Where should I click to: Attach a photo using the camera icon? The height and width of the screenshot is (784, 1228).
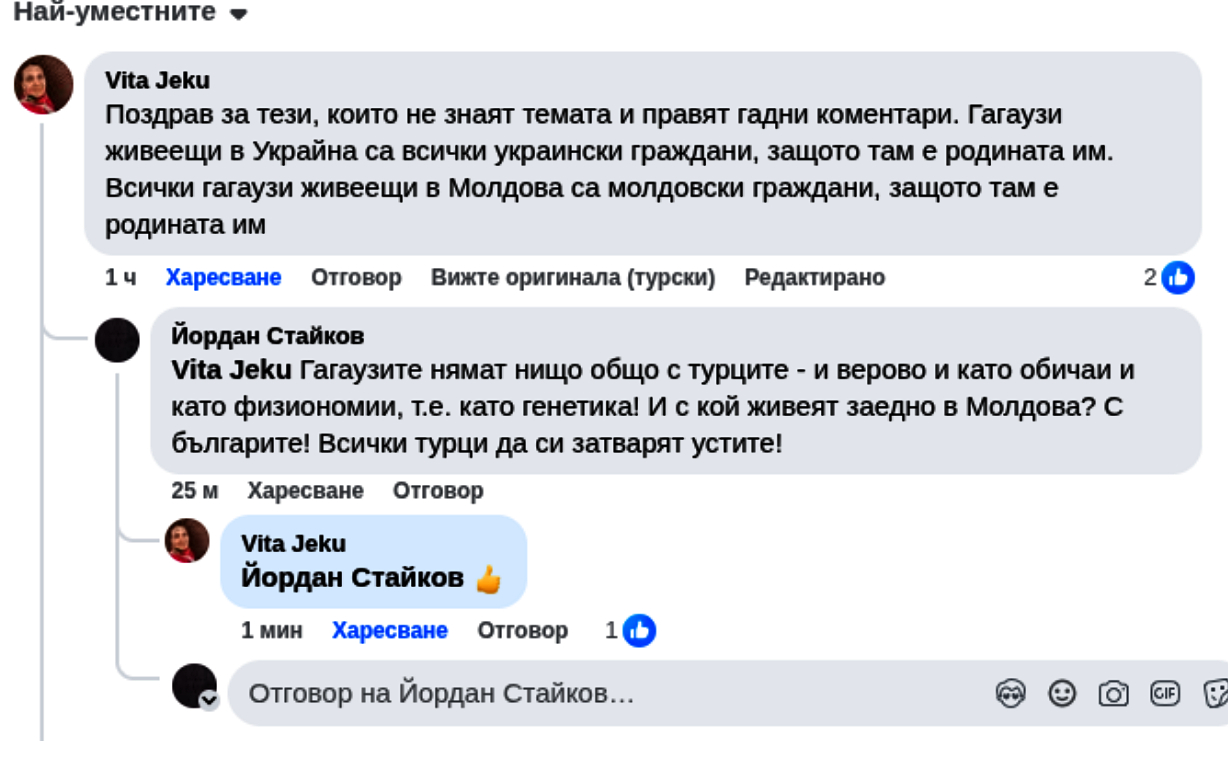click(x=1113, y=693)
